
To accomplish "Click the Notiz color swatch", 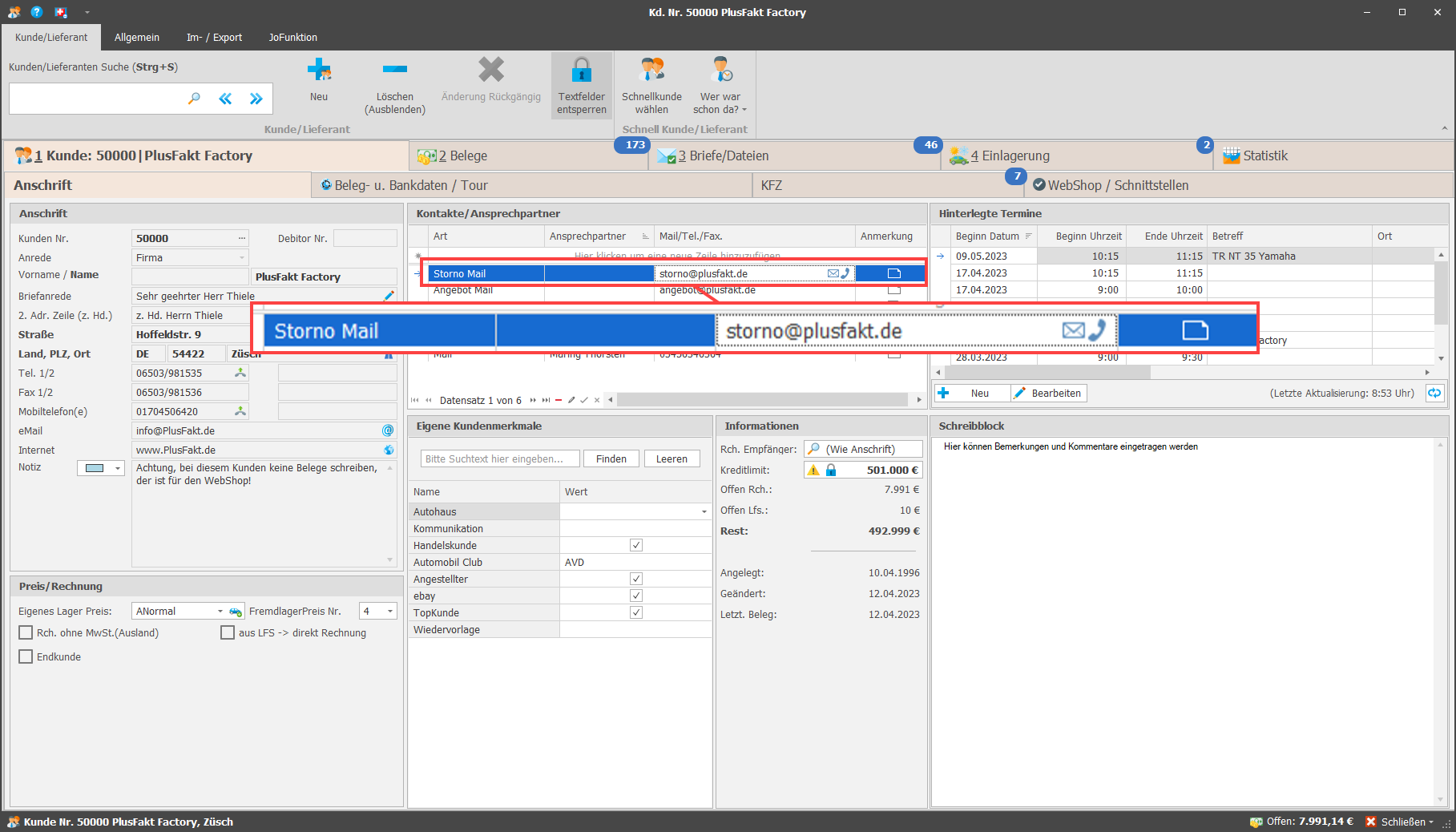I will 95,468.
